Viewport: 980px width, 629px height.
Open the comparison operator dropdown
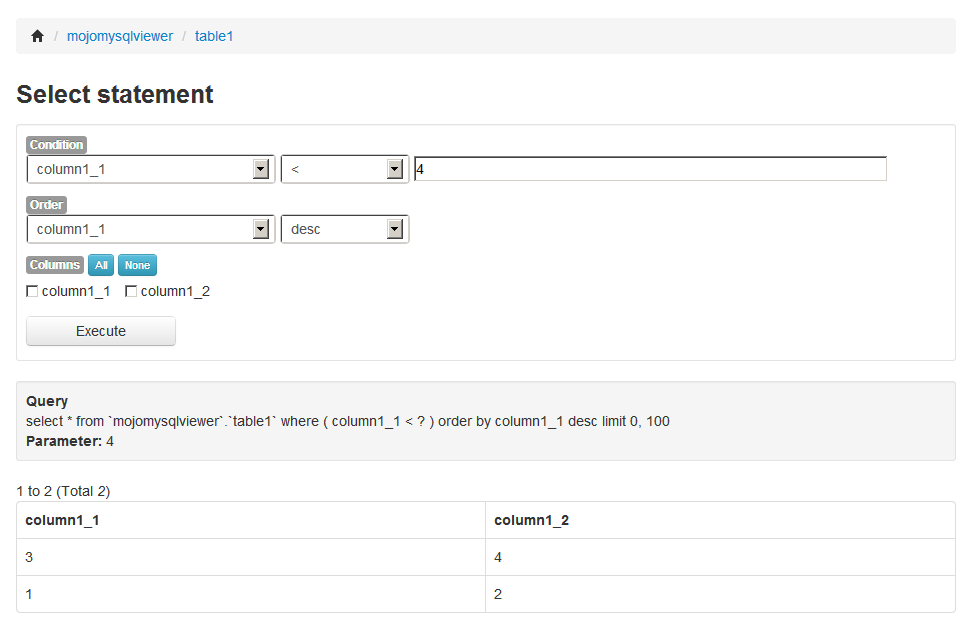coord(345,169)
